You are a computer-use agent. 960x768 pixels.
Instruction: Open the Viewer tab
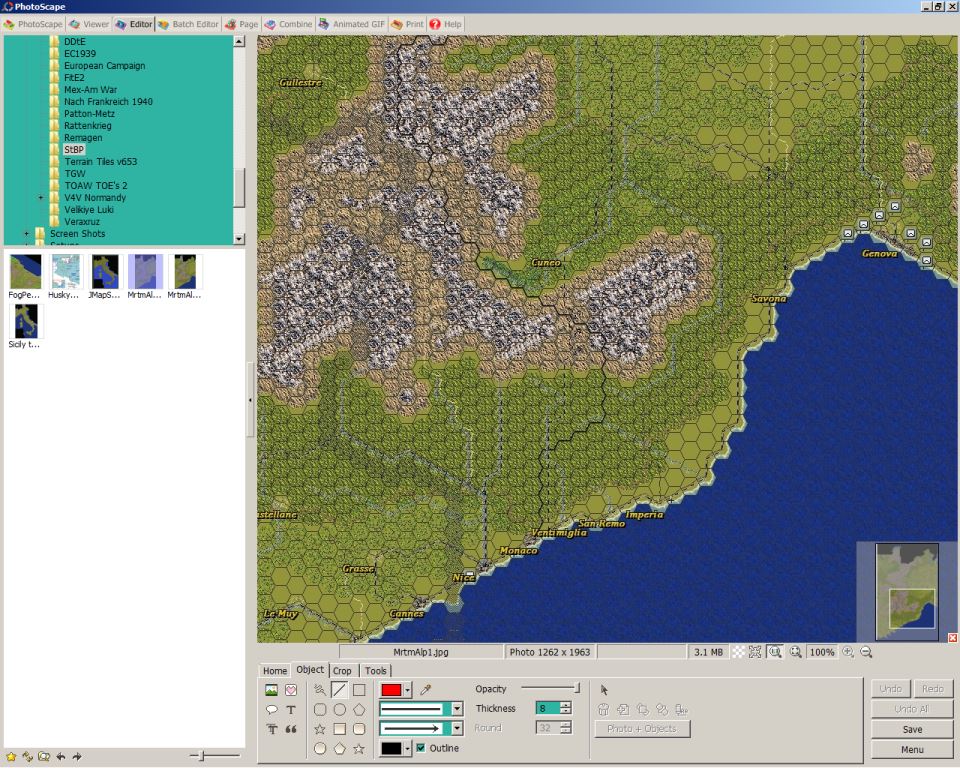tap(89, 24)
